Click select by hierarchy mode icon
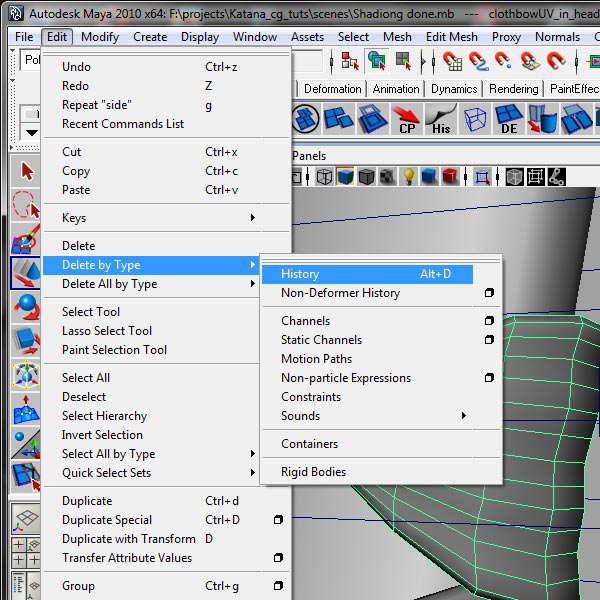Image resolution: width=600 pixels, height=600 pixels. click(350, 61)
